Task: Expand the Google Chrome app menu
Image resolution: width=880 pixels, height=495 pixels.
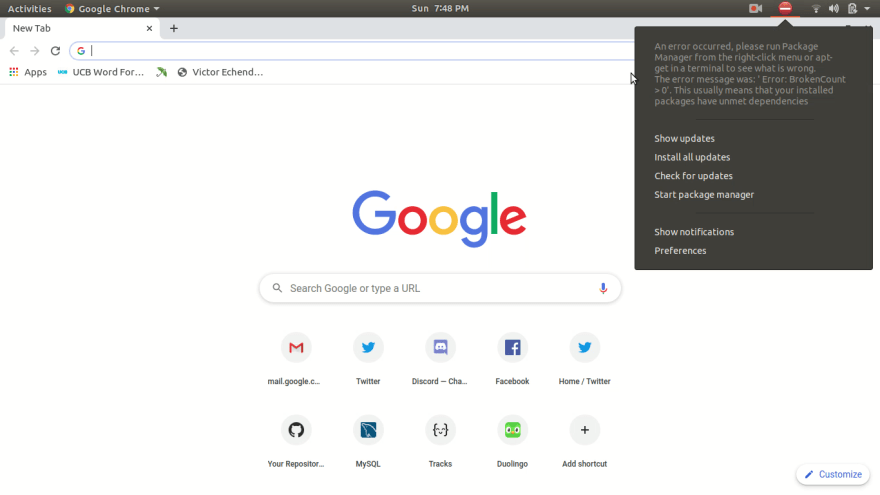Action: point(112,8)
